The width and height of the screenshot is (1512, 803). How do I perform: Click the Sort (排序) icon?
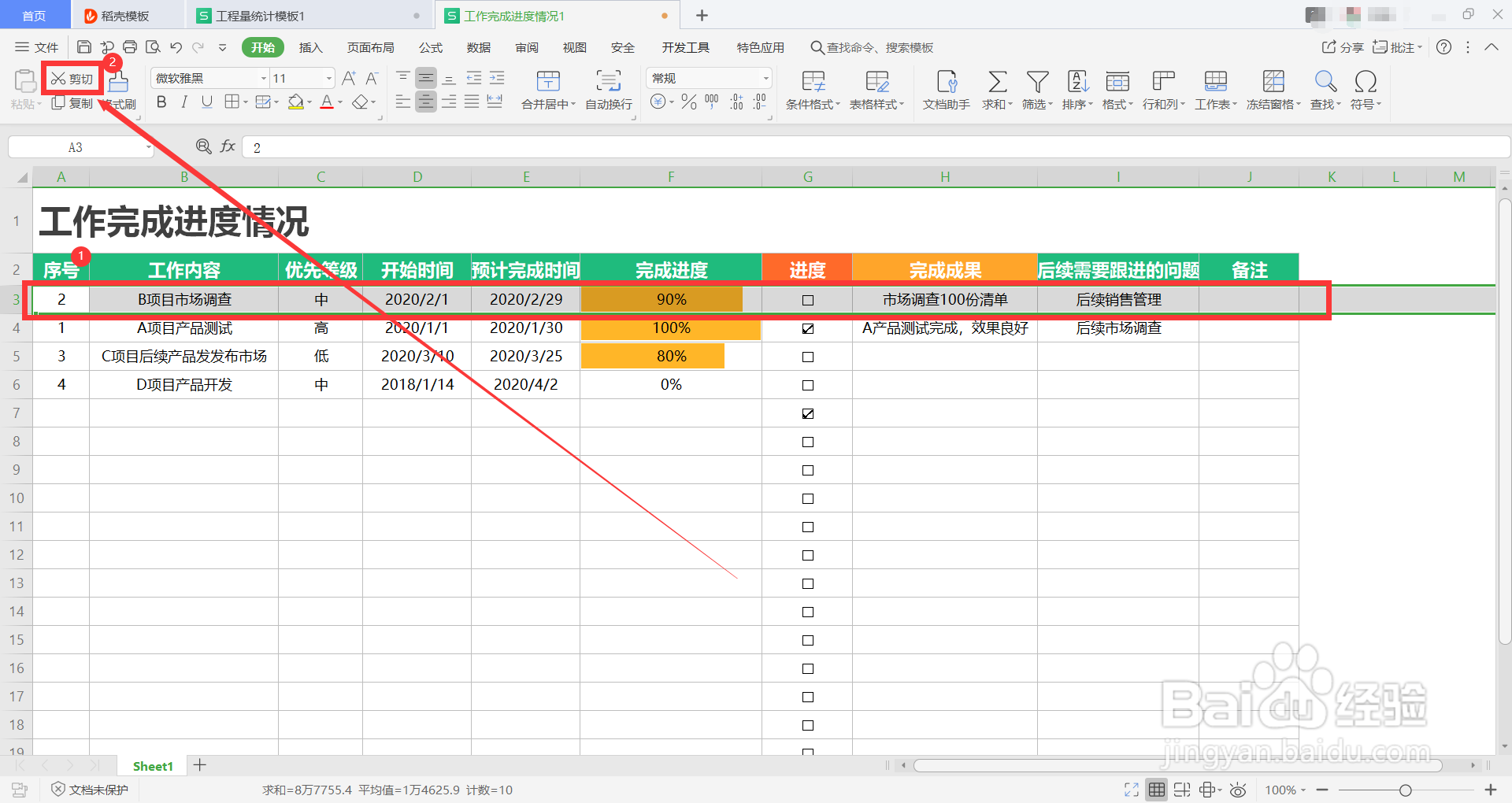[x=1078, y=81]
